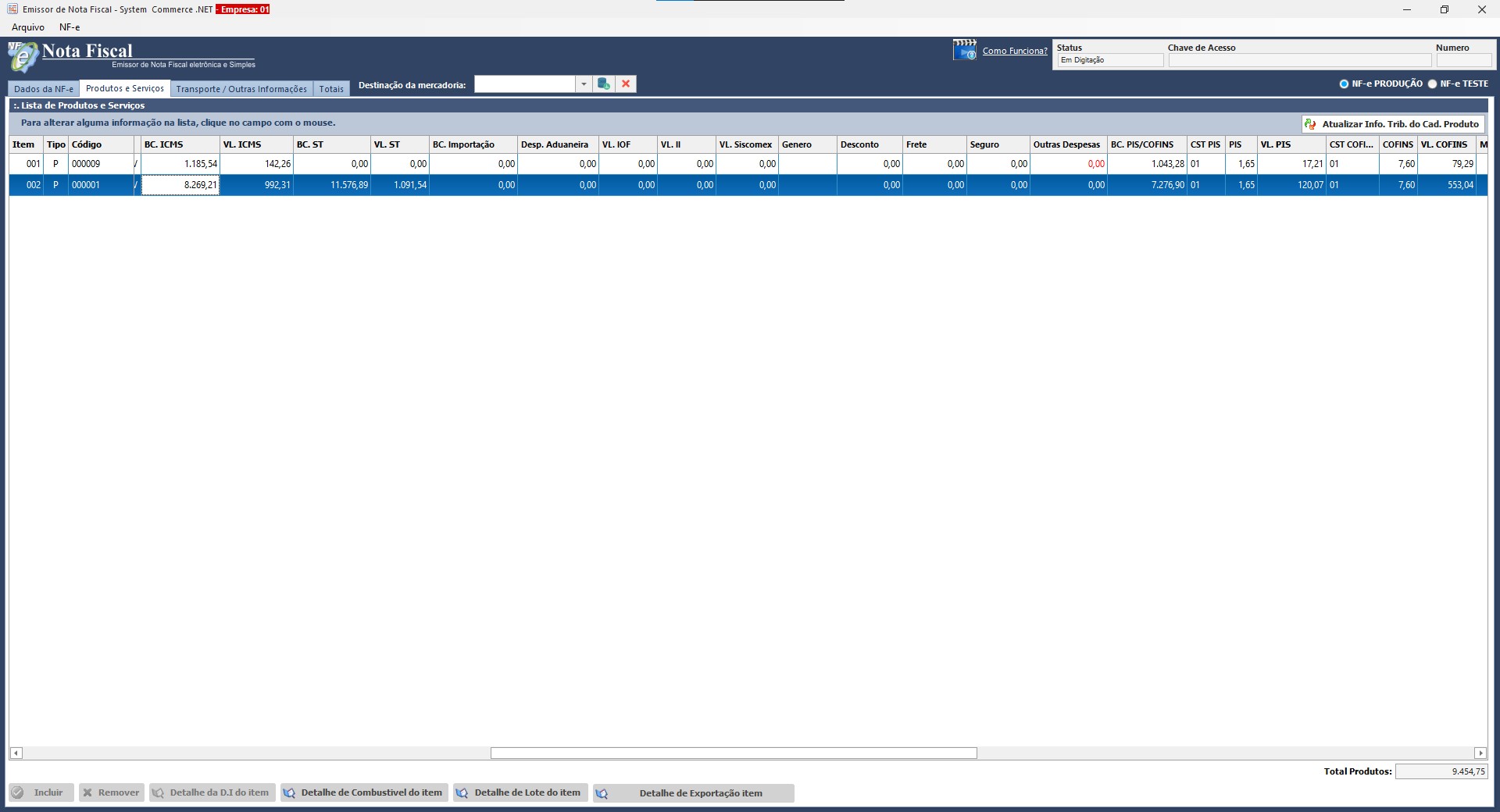Select item 001 BC. ICMS cell
Screen dimensions: 1500x812
pyautogui.click(x=180, y=164)
